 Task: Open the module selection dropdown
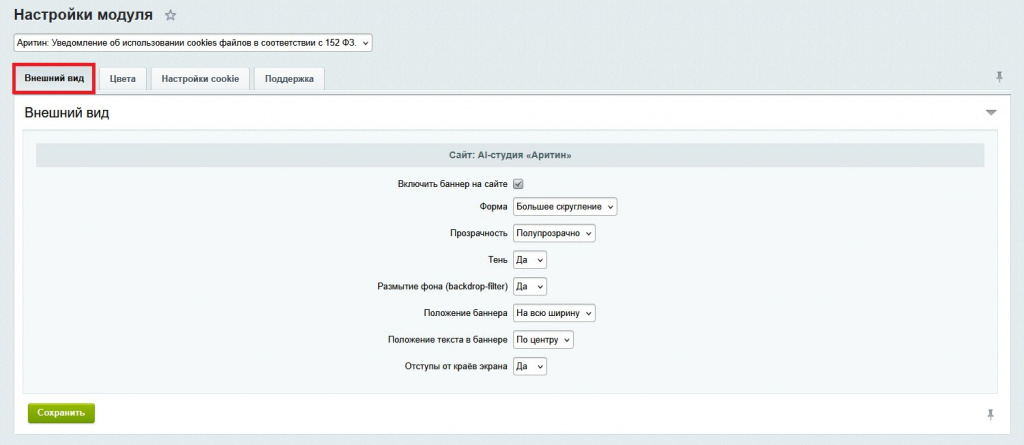tap(193, 42)
